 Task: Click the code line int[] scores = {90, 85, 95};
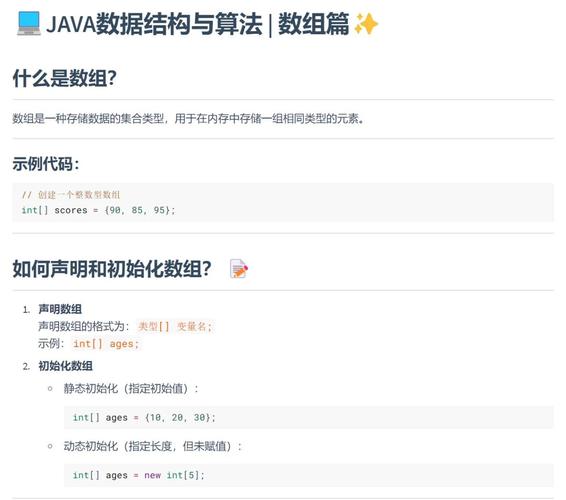click(x=98, y=210)
